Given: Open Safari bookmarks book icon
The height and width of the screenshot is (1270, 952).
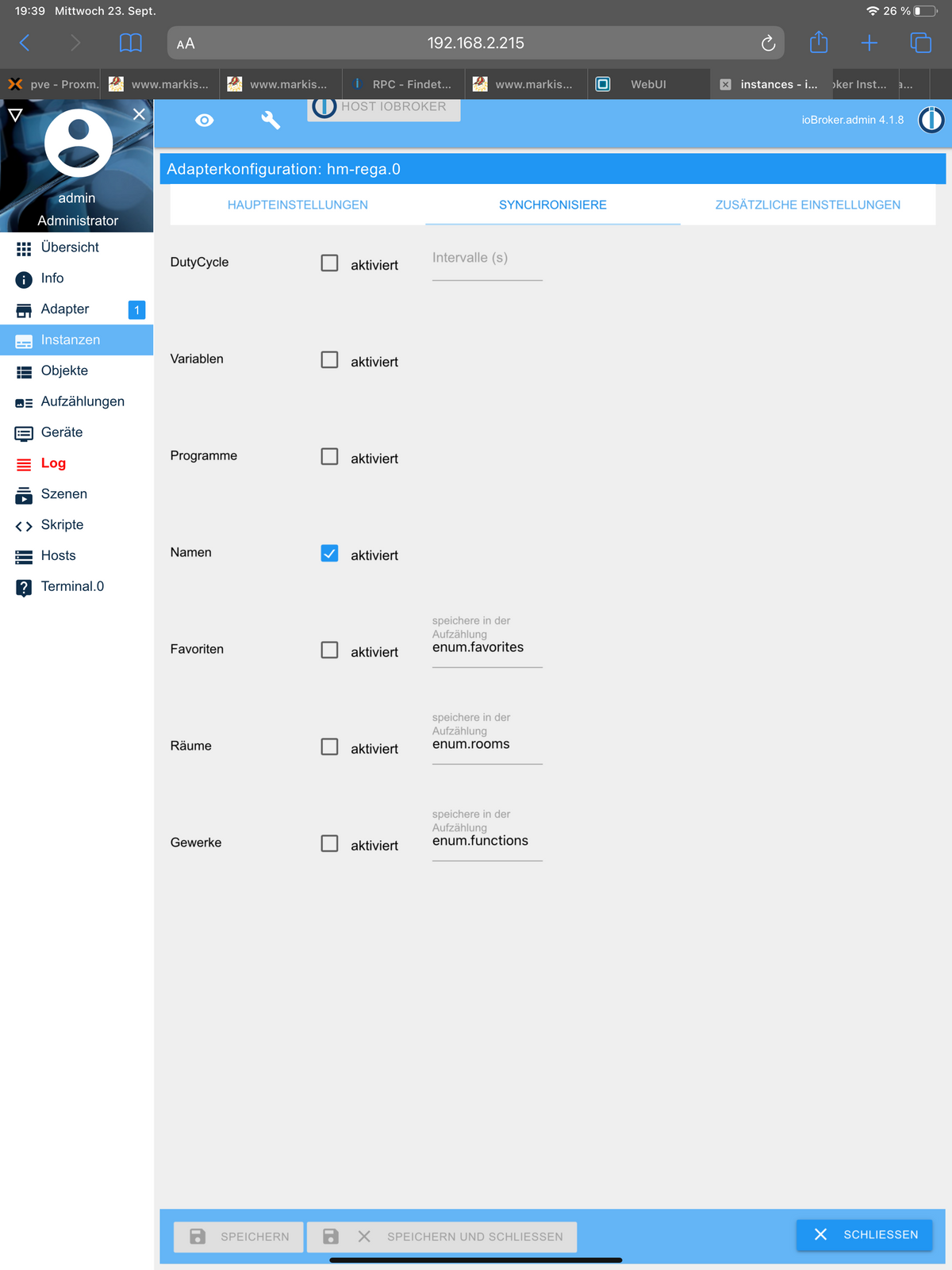Looking at the screenshot, I should (131, 43).
